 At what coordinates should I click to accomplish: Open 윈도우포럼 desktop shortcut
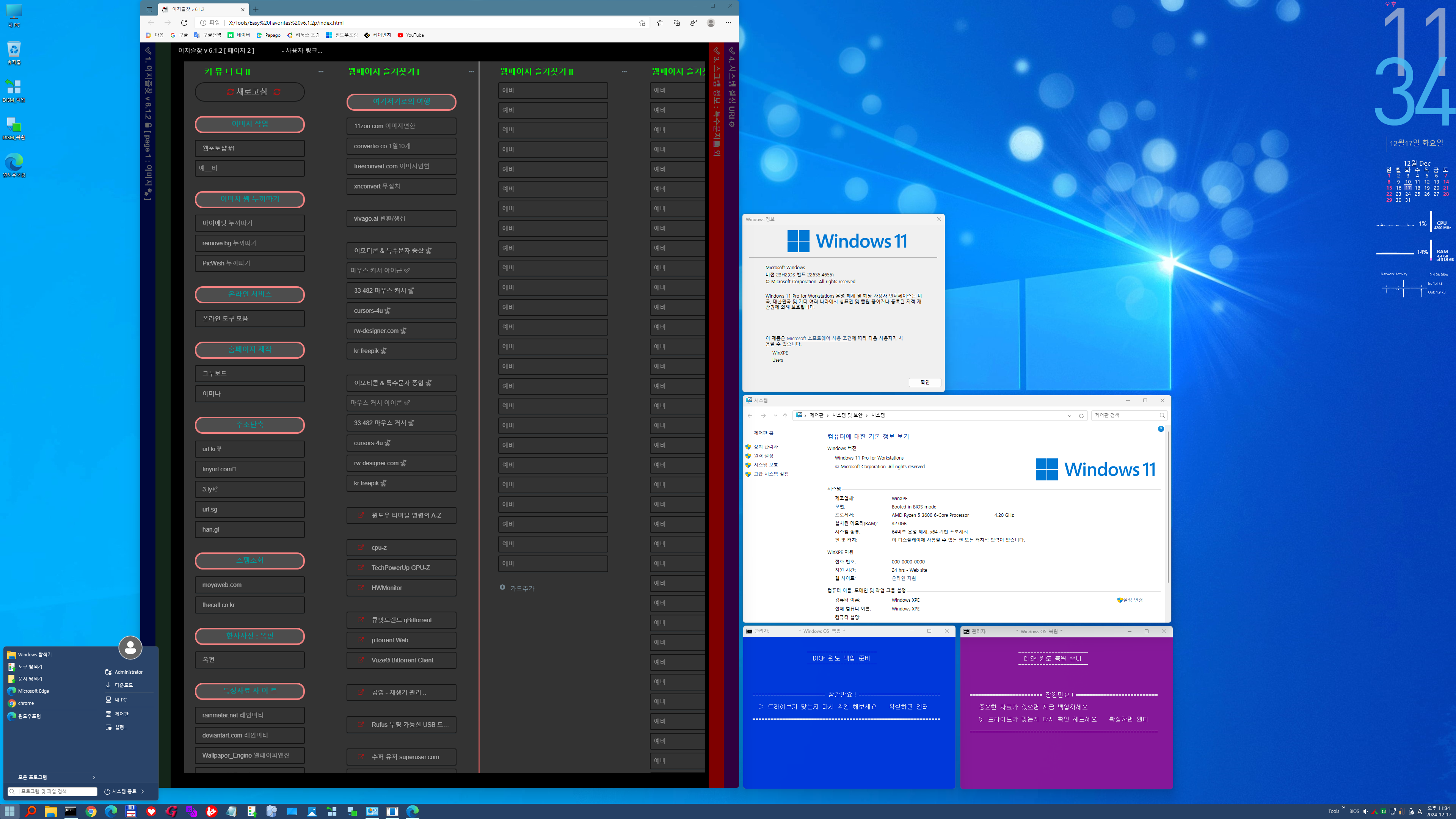click(14, 166)
